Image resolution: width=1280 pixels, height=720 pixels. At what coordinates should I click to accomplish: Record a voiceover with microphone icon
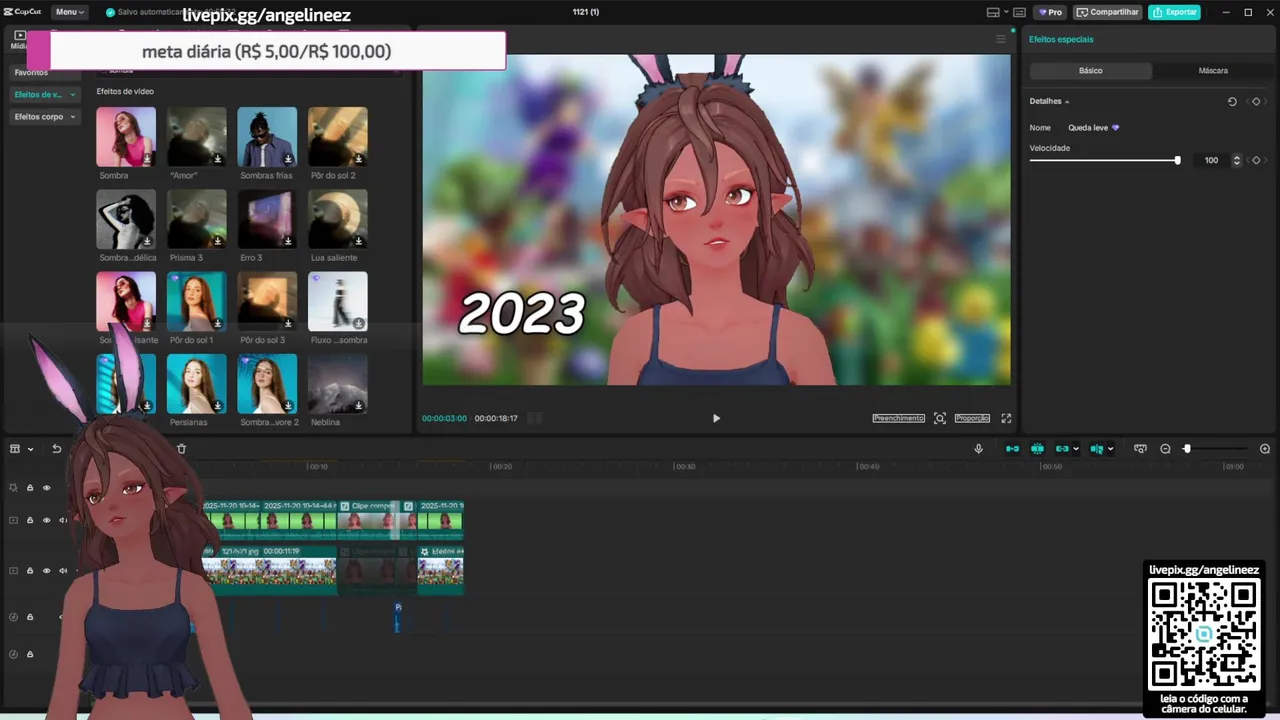tap(978, 449)
